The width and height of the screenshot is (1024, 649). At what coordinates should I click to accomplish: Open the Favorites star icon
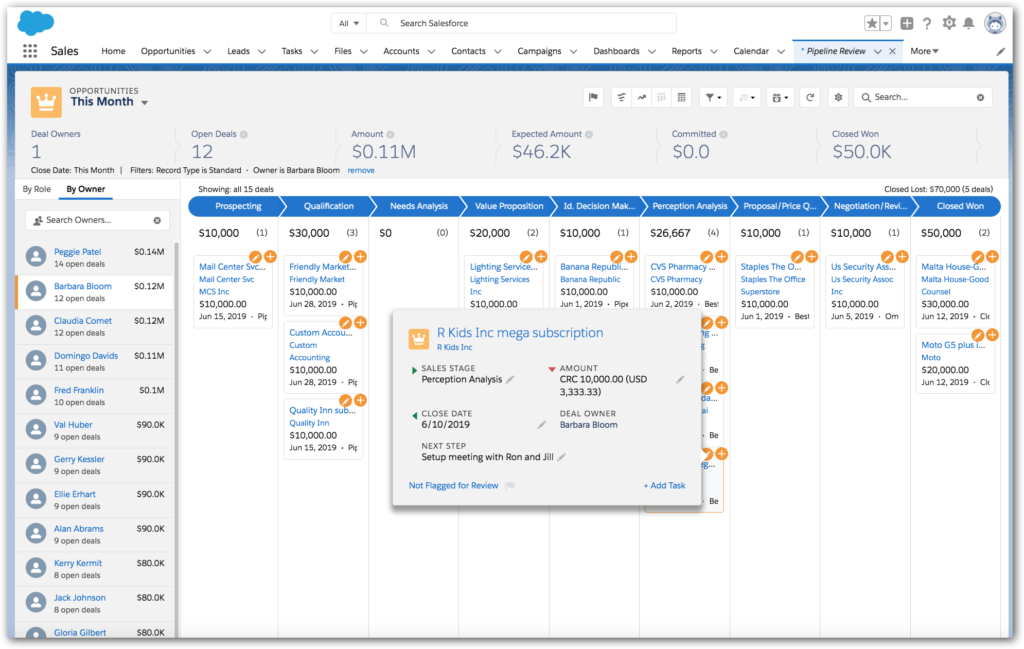pyautogui.click(x=872, y=24)
